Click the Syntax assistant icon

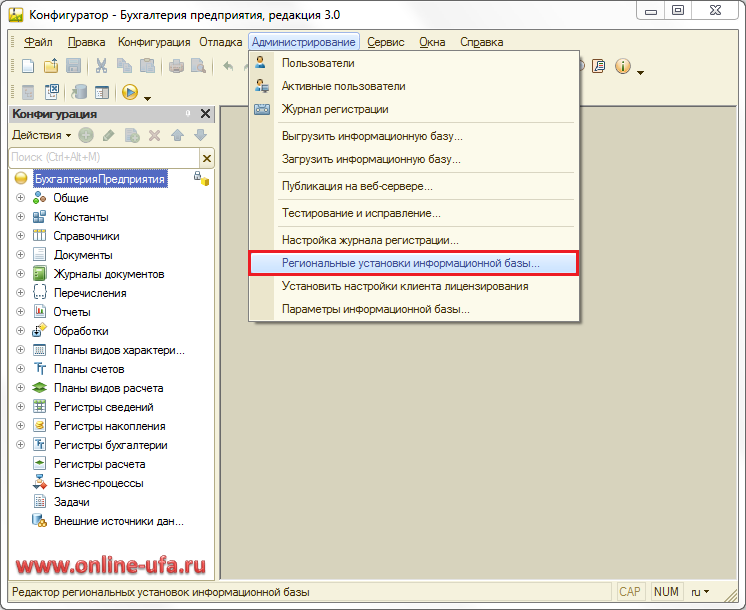pos(599,66)
